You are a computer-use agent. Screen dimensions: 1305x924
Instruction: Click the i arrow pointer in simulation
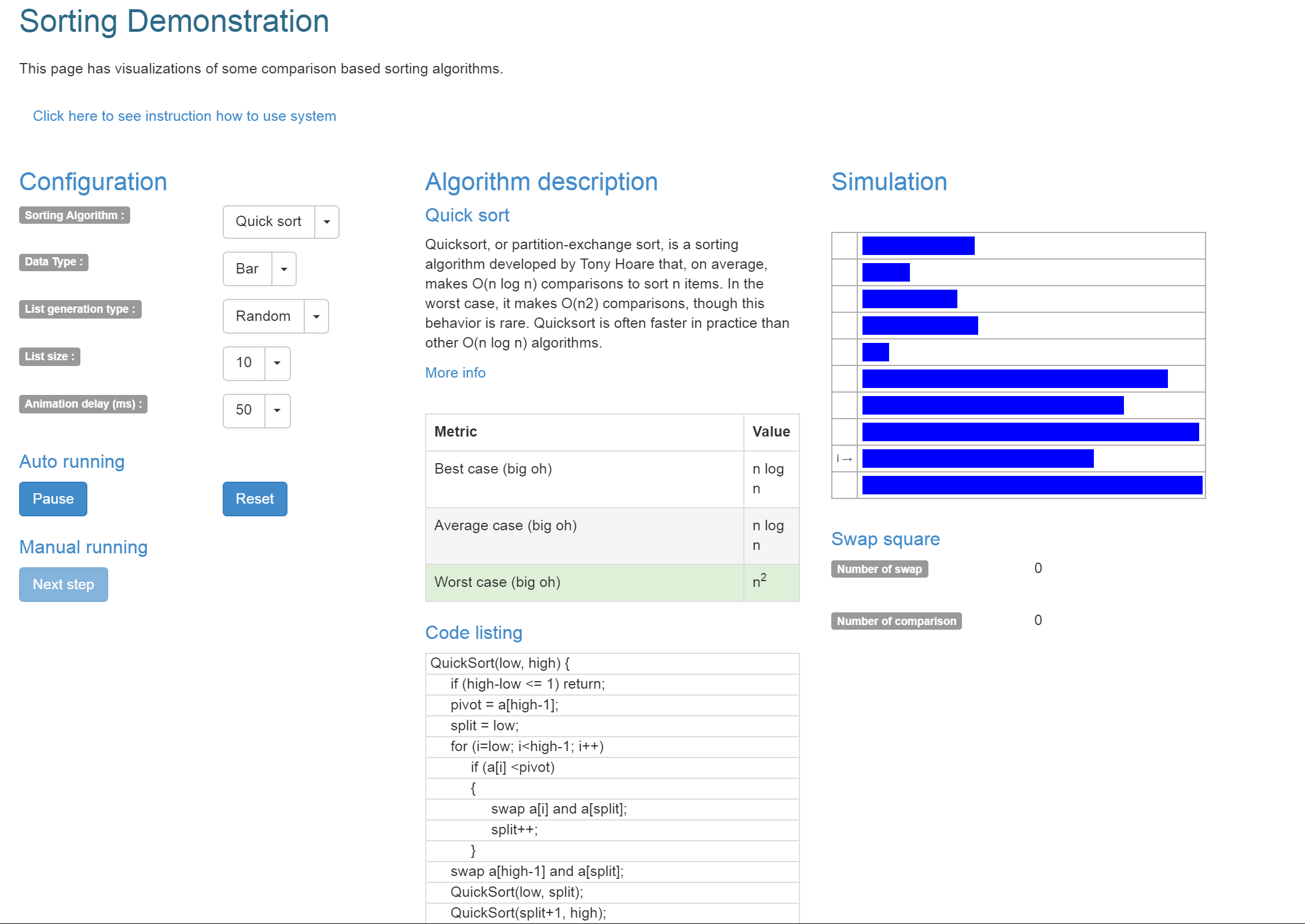tap(844, 459)
